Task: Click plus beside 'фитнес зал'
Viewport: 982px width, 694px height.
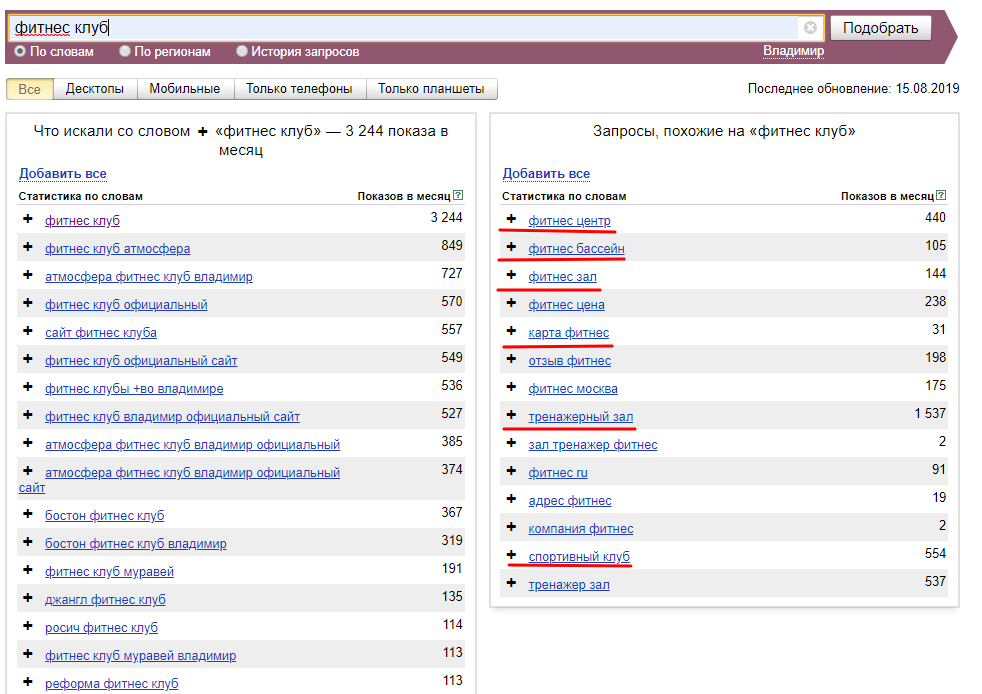Action: (511, 275)
